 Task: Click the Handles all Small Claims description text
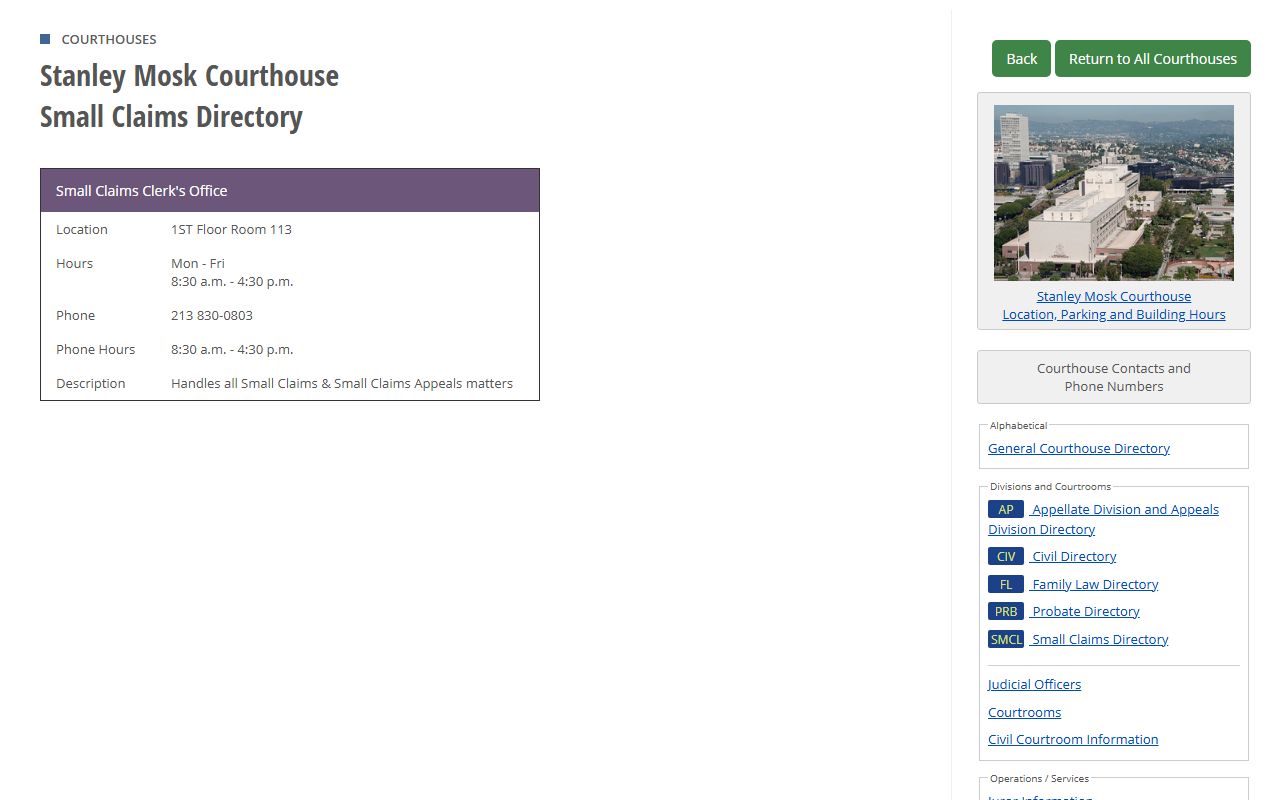[342, 383]
